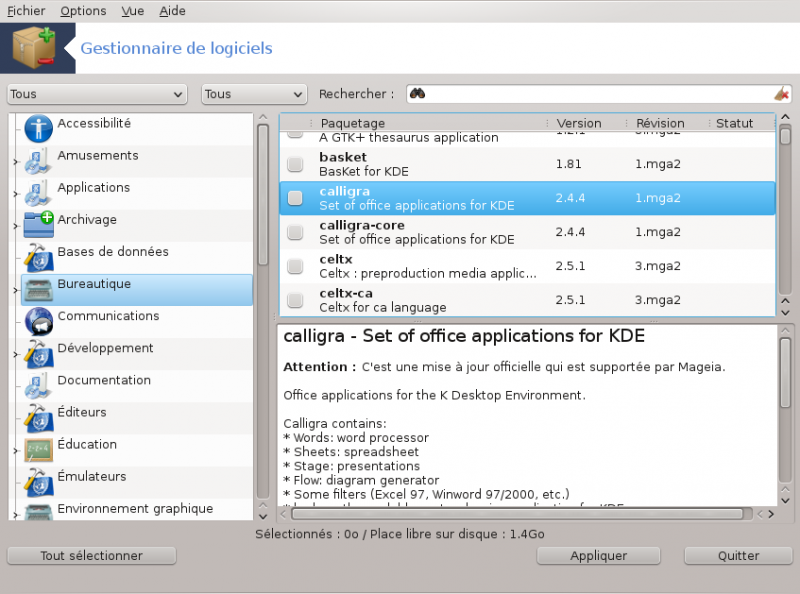Image resolution: width=800 pixels, height=594 pixels.
Task: Click the Éditeurs category icon
Action: tap(38, 418)
